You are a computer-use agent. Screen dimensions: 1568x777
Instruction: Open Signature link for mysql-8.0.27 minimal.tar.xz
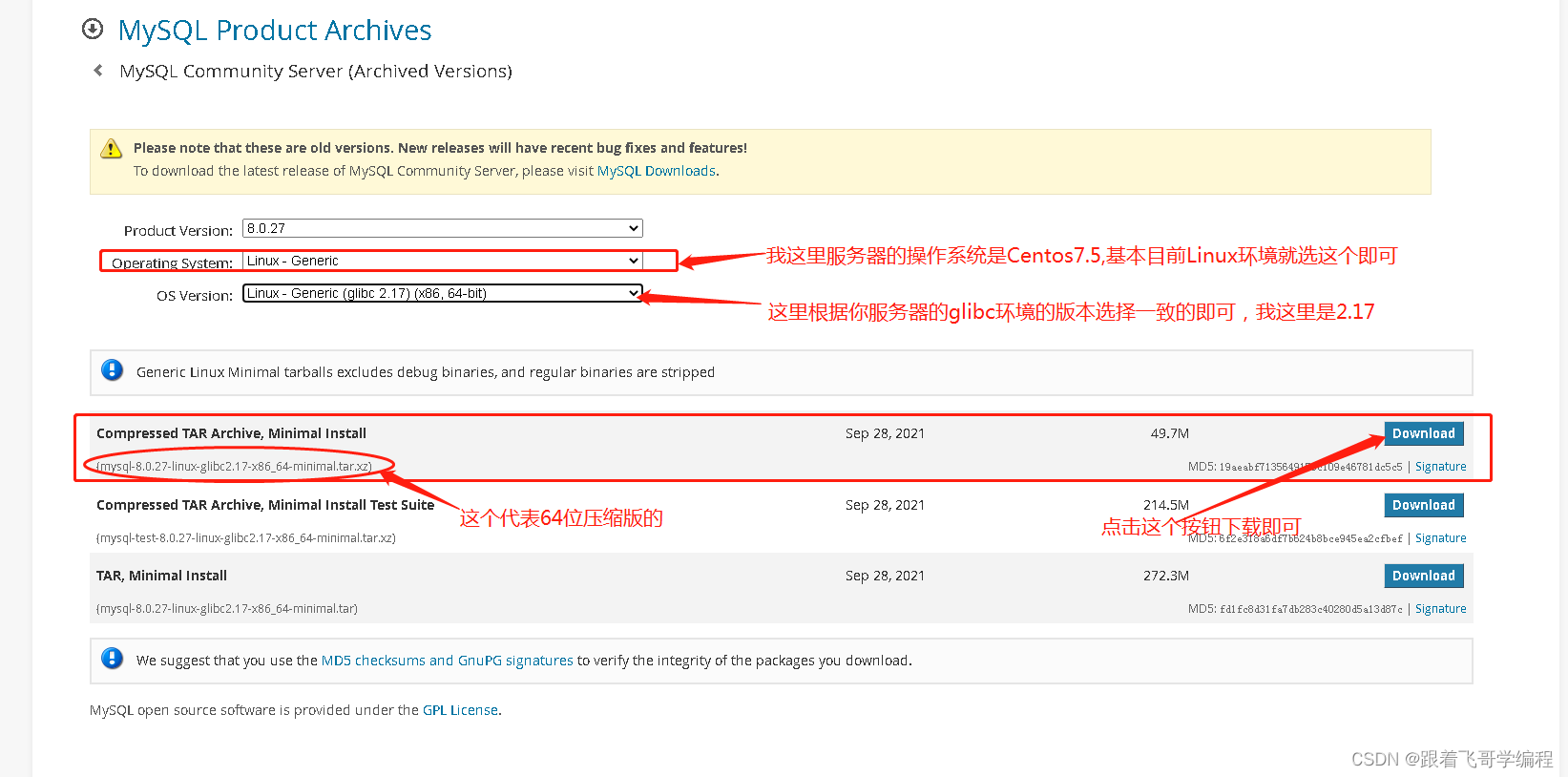click(1440, 467)
